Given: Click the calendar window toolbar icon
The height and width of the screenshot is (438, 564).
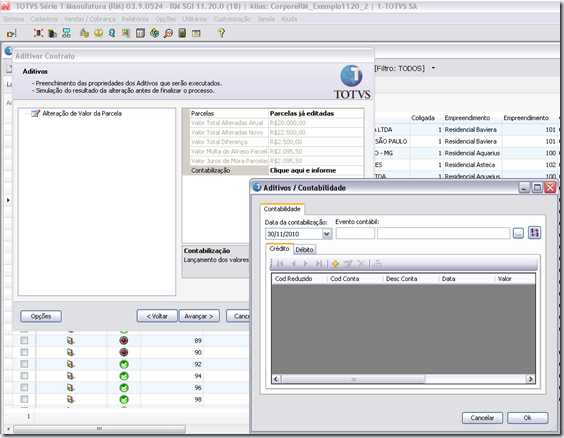Looking at the screenshot, I should click(196, 33).
